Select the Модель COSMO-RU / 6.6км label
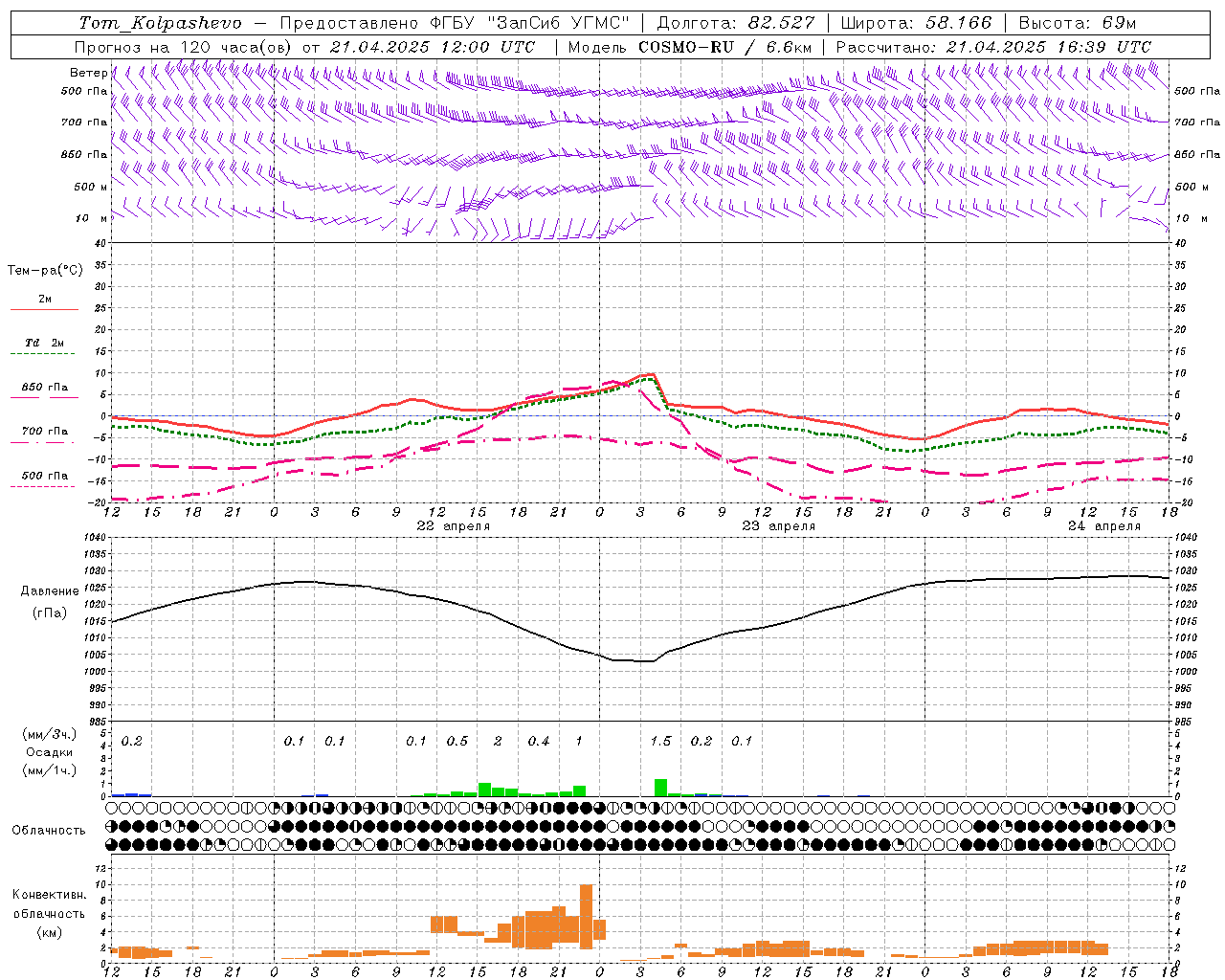 [690, 47]
